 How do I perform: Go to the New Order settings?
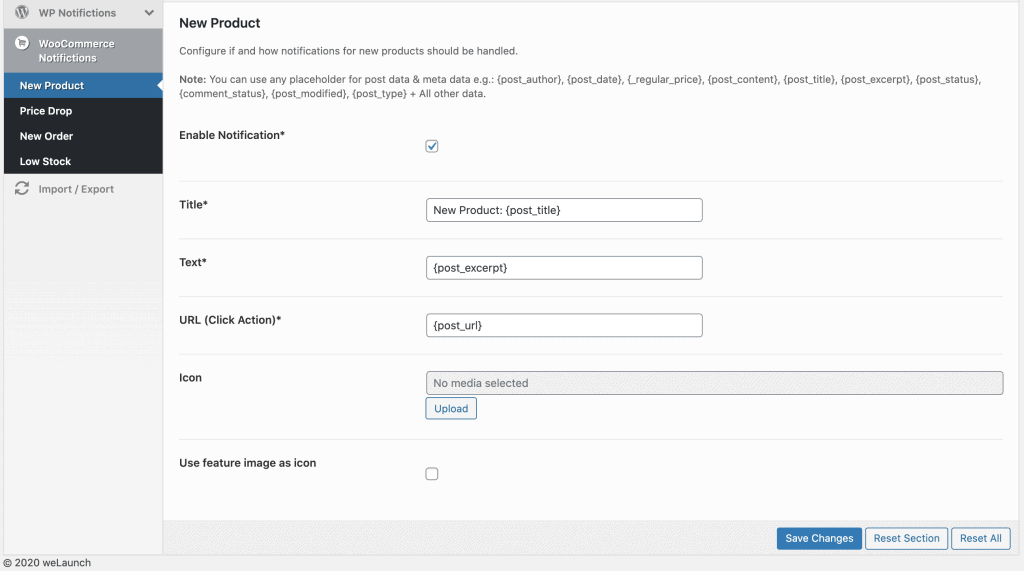tap(46, 136)
